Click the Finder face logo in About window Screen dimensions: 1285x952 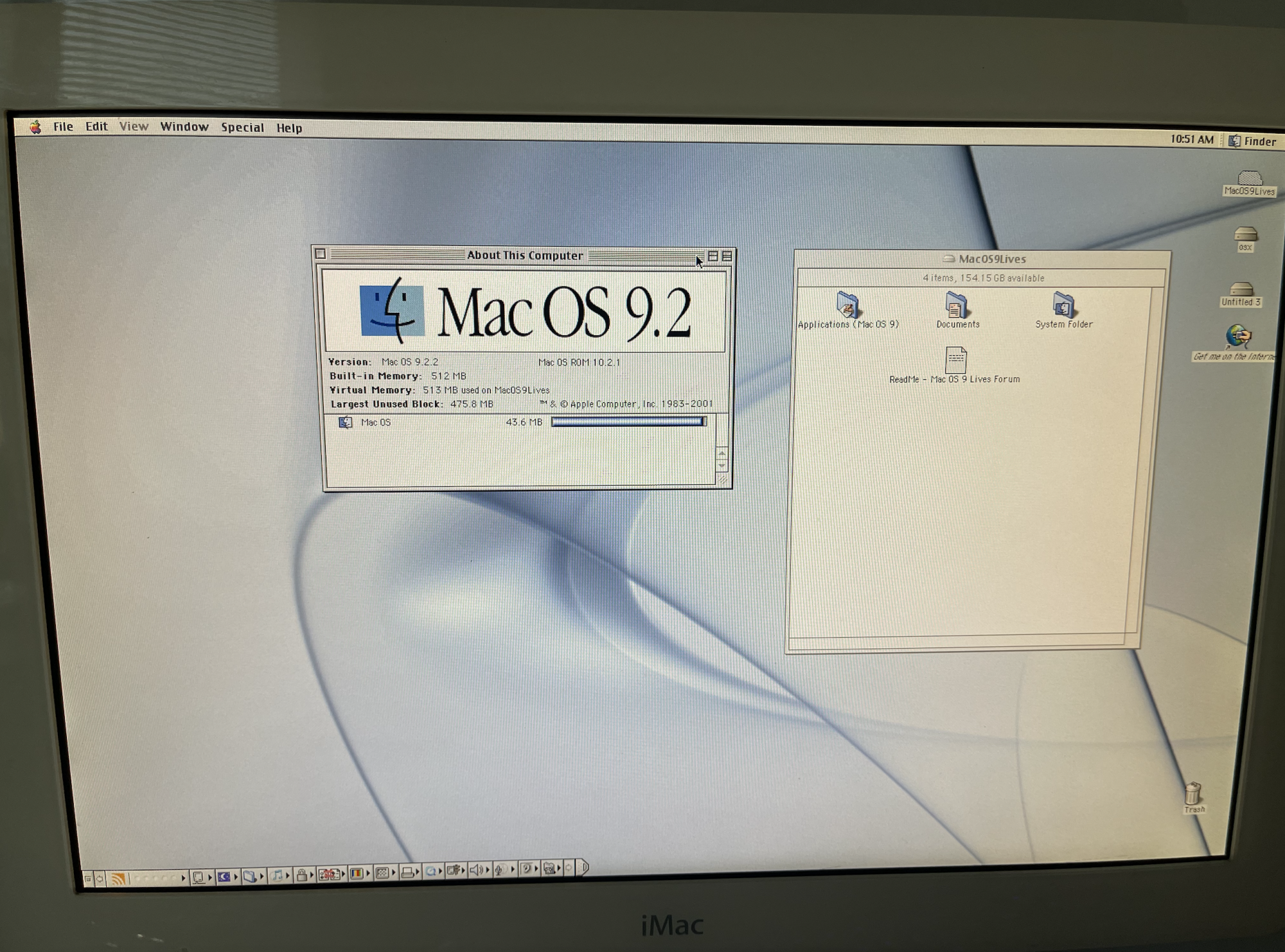[x=392, y=311]
